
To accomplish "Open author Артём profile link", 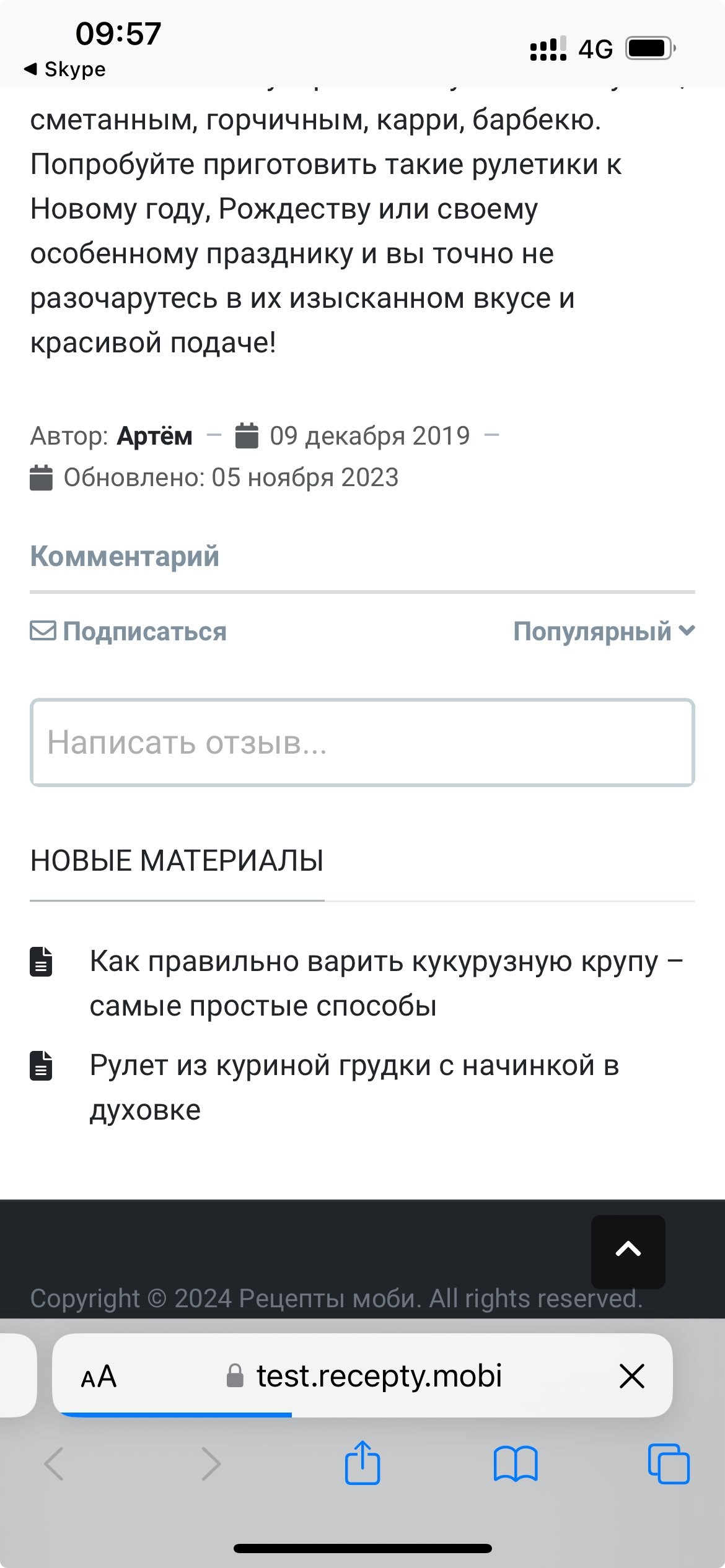I will click(155, 436).
